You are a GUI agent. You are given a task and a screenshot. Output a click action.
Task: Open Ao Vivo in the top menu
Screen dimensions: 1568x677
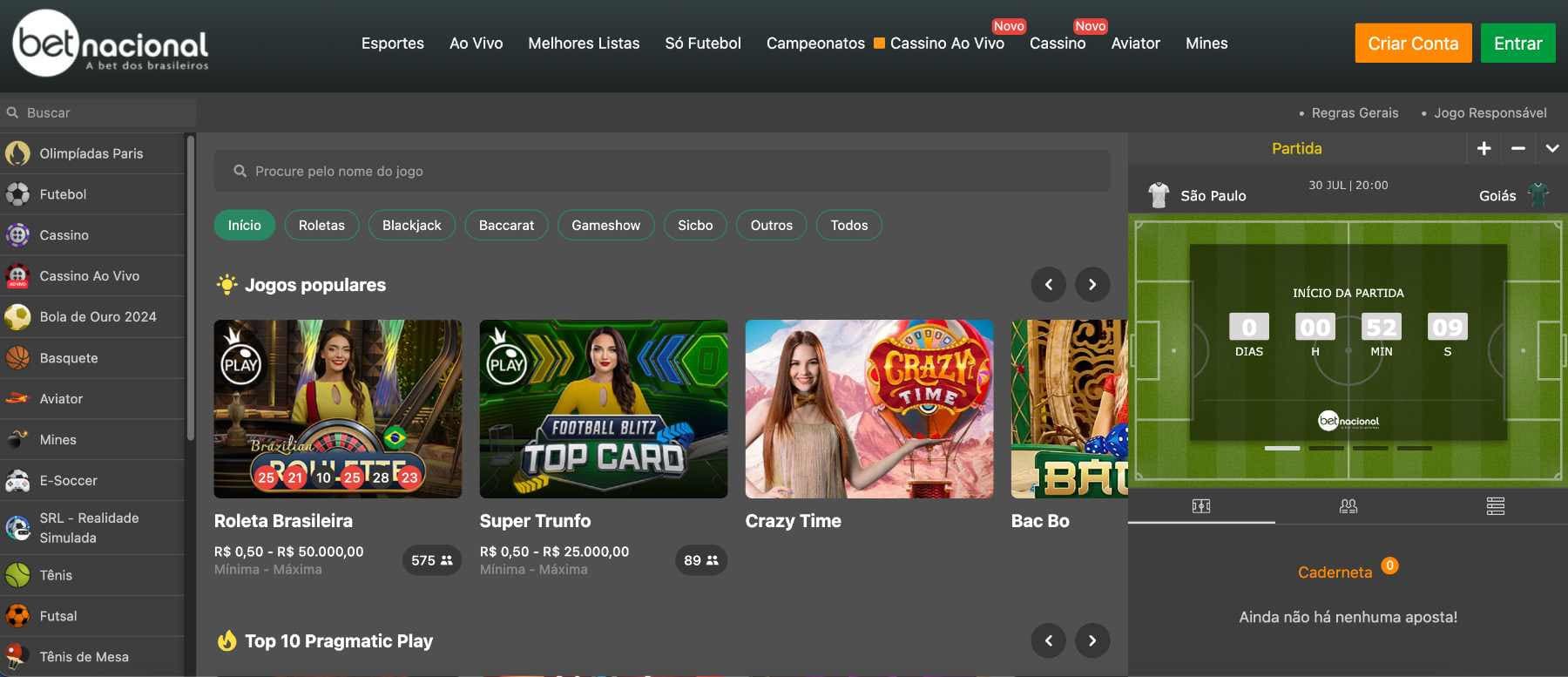click(476, 44)
